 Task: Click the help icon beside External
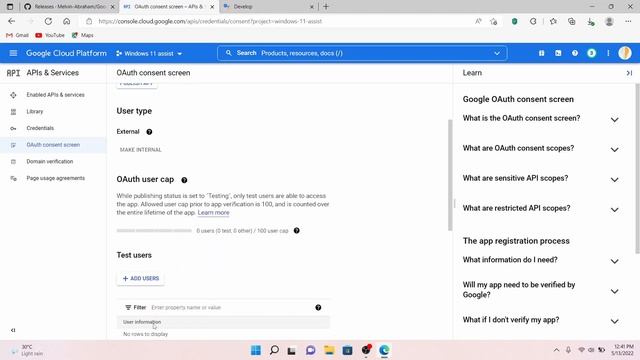point(149,132)
